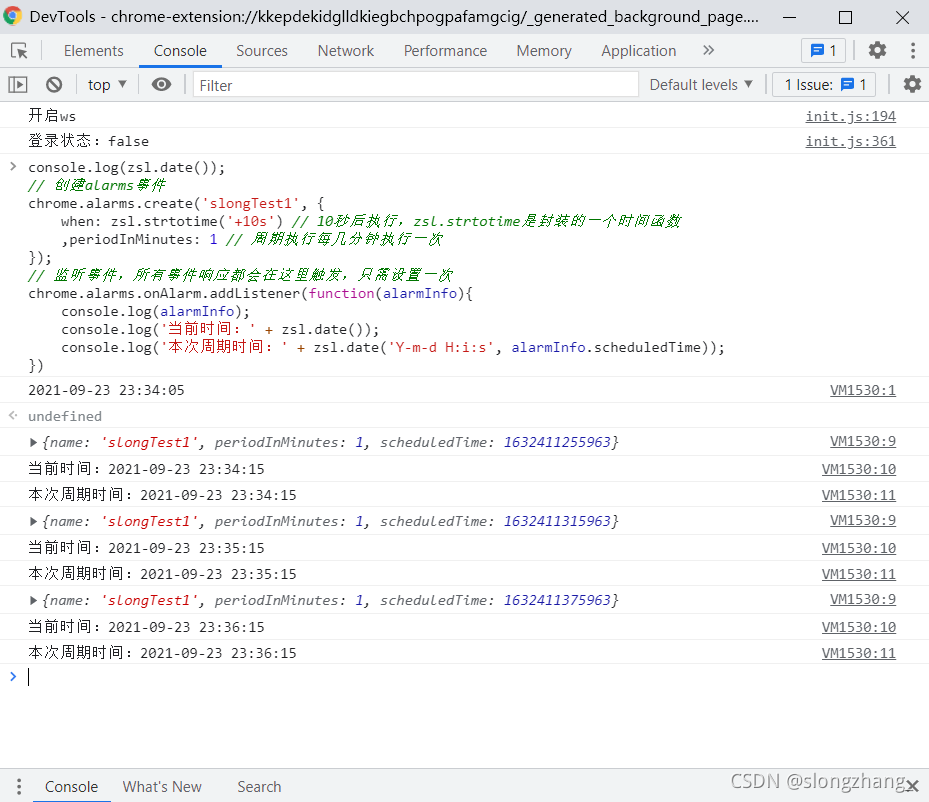This screenshot has width=929, height=802.
Task: Toggle the console sidebar panel
Action: pos(18,85)
